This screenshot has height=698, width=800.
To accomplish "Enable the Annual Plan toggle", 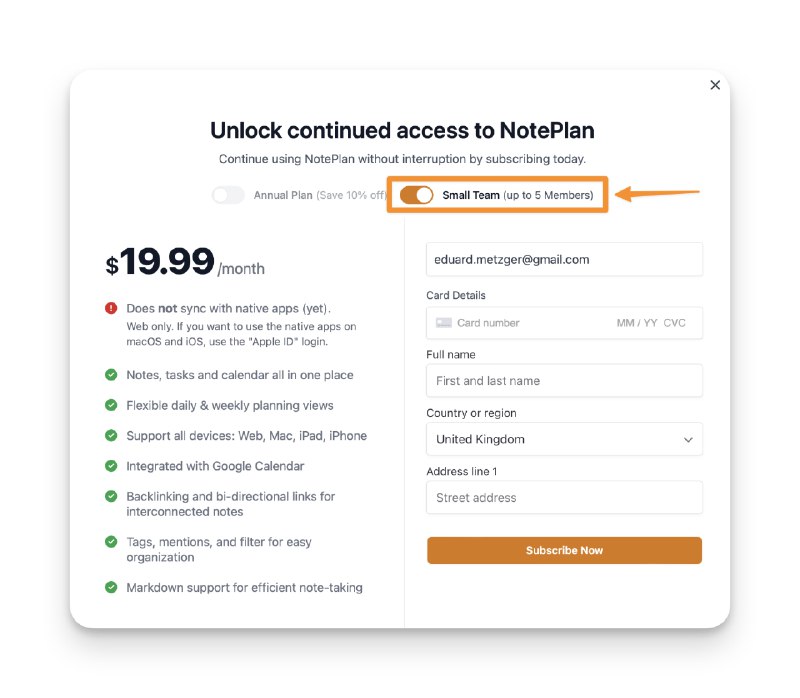I will tap(227, 195).
